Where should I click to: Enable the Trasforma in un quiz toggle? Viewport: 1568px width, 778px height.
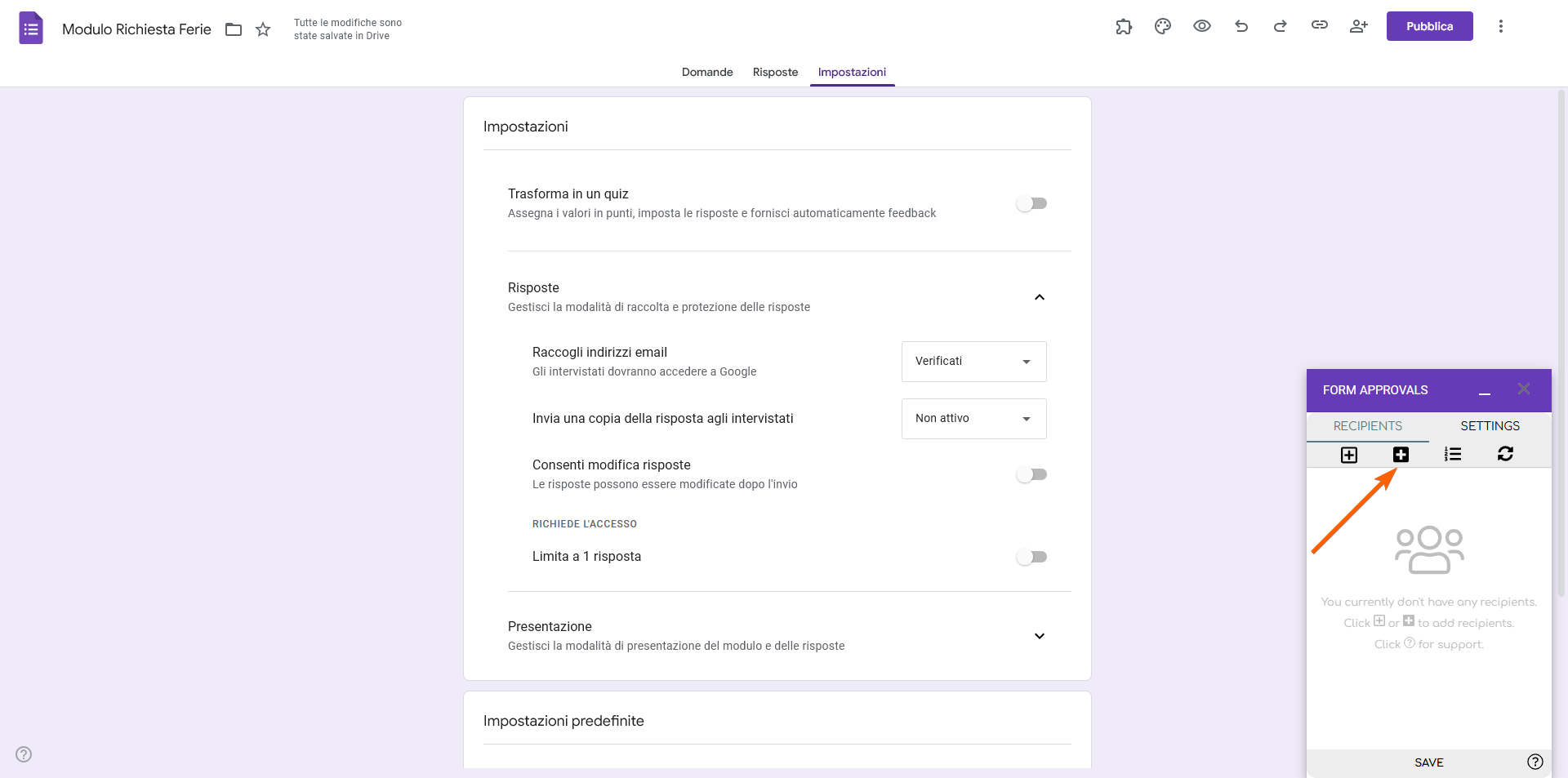click(x=1031, y=203)
